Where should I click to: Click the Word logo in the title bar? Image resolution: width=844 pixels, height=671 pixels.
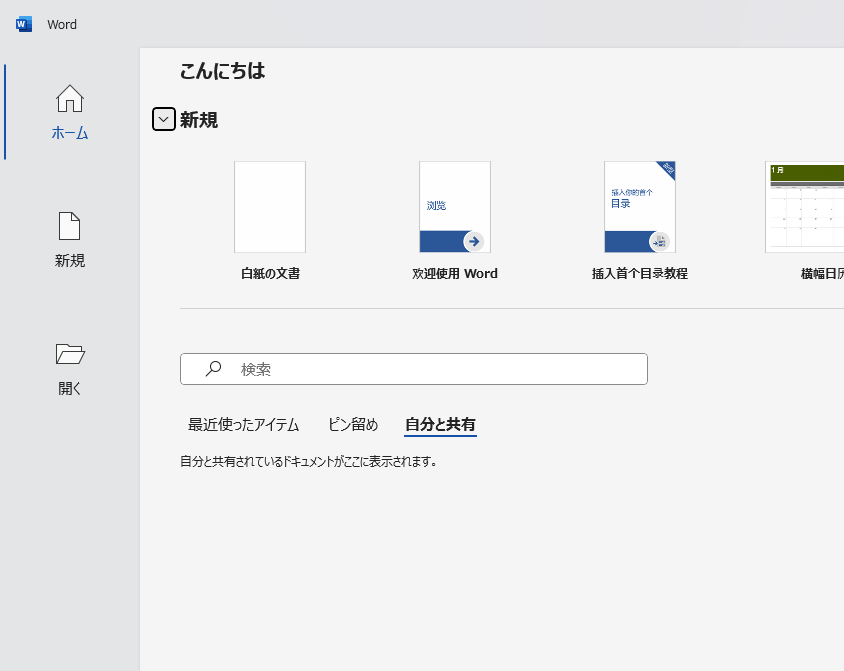[24, 24]
